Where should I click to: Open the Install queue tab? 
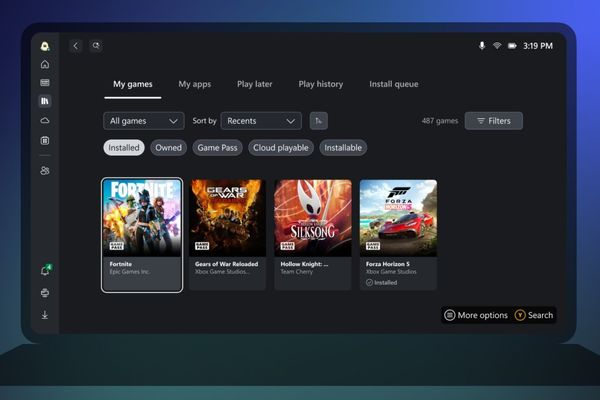click(393, 84)
